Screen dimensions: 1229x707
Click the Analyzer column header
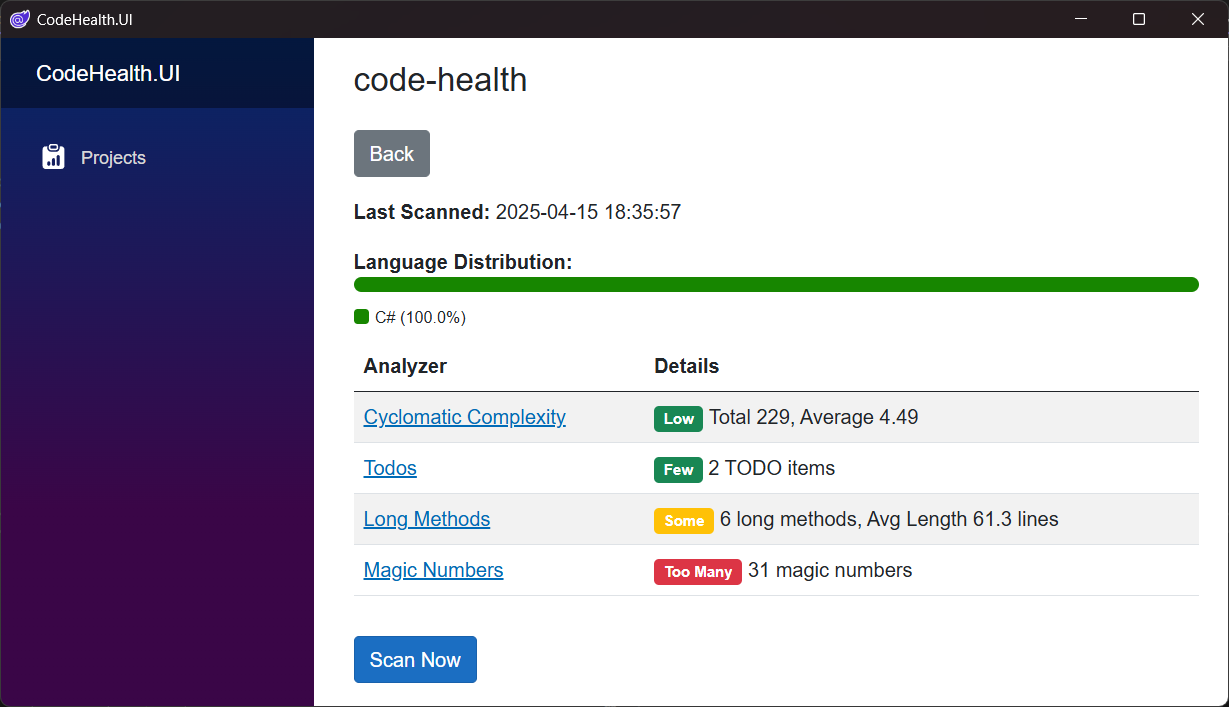405,366
